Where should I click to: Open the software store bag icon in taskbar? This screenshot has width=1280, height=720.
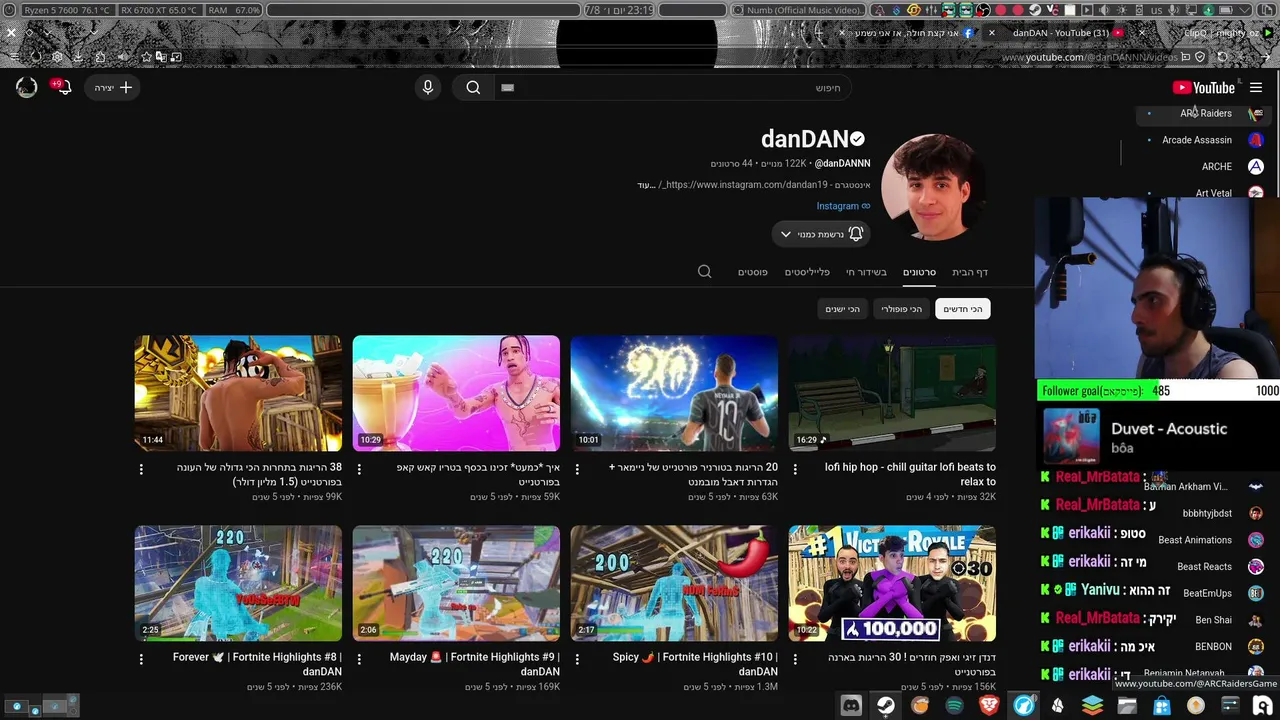pos(1162,705)
